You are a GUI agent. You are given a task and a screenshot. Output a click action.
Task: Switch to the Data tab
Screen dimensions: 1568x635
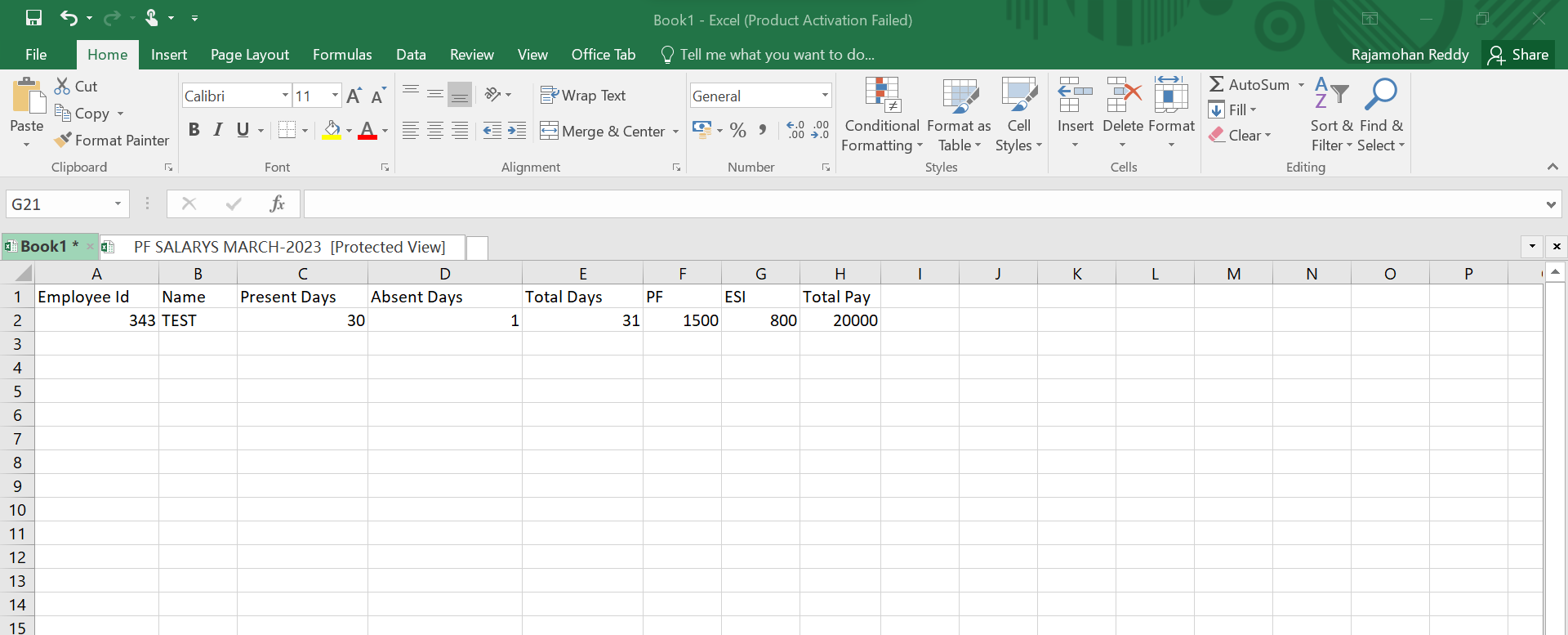(411, 55)
